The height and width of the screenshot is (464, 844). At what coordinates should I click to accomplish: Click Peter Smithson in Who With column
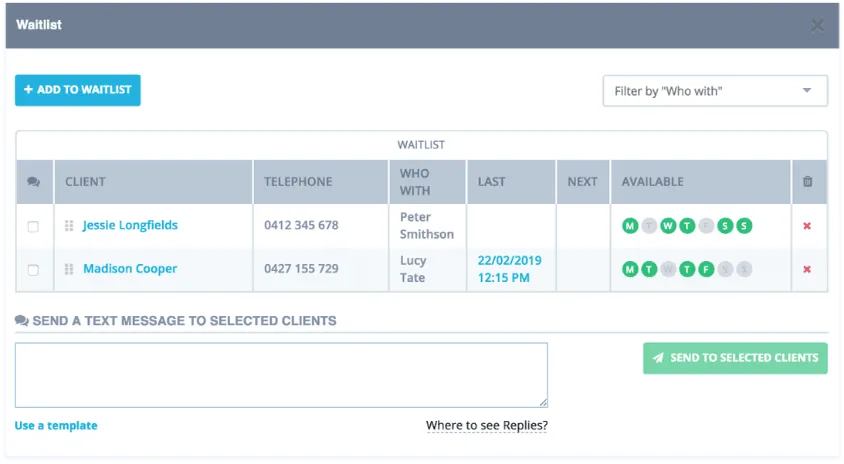click(x=427, y=226)
